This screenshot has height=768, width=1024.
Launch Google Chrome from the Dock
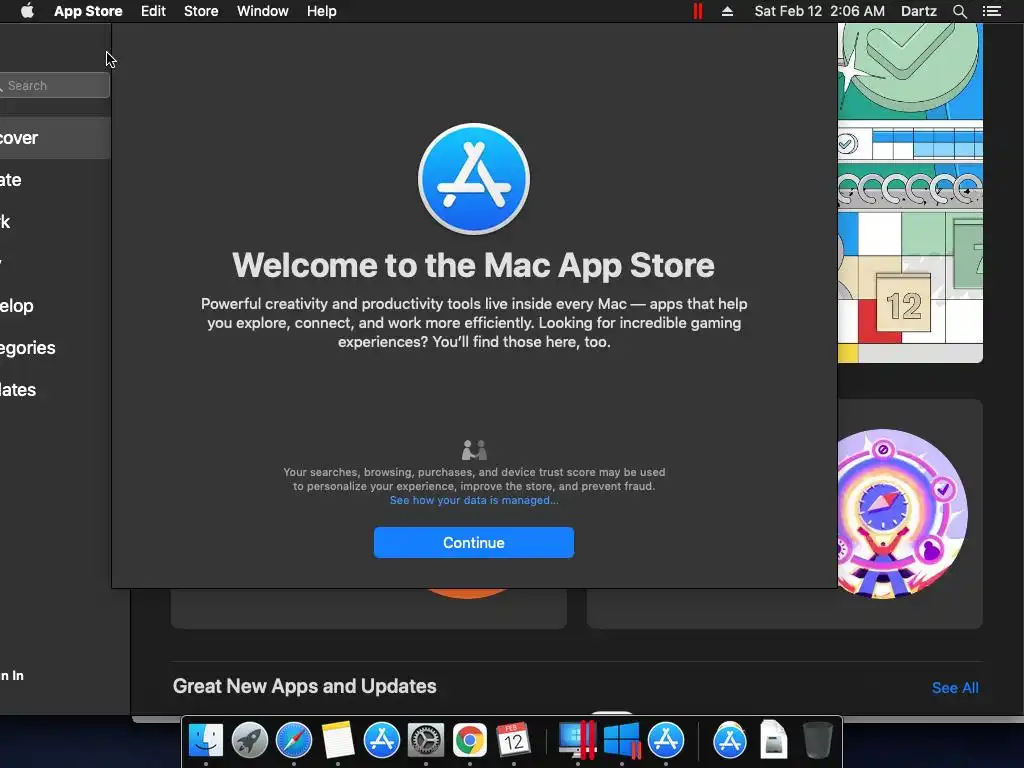click(x=470, y=741)
